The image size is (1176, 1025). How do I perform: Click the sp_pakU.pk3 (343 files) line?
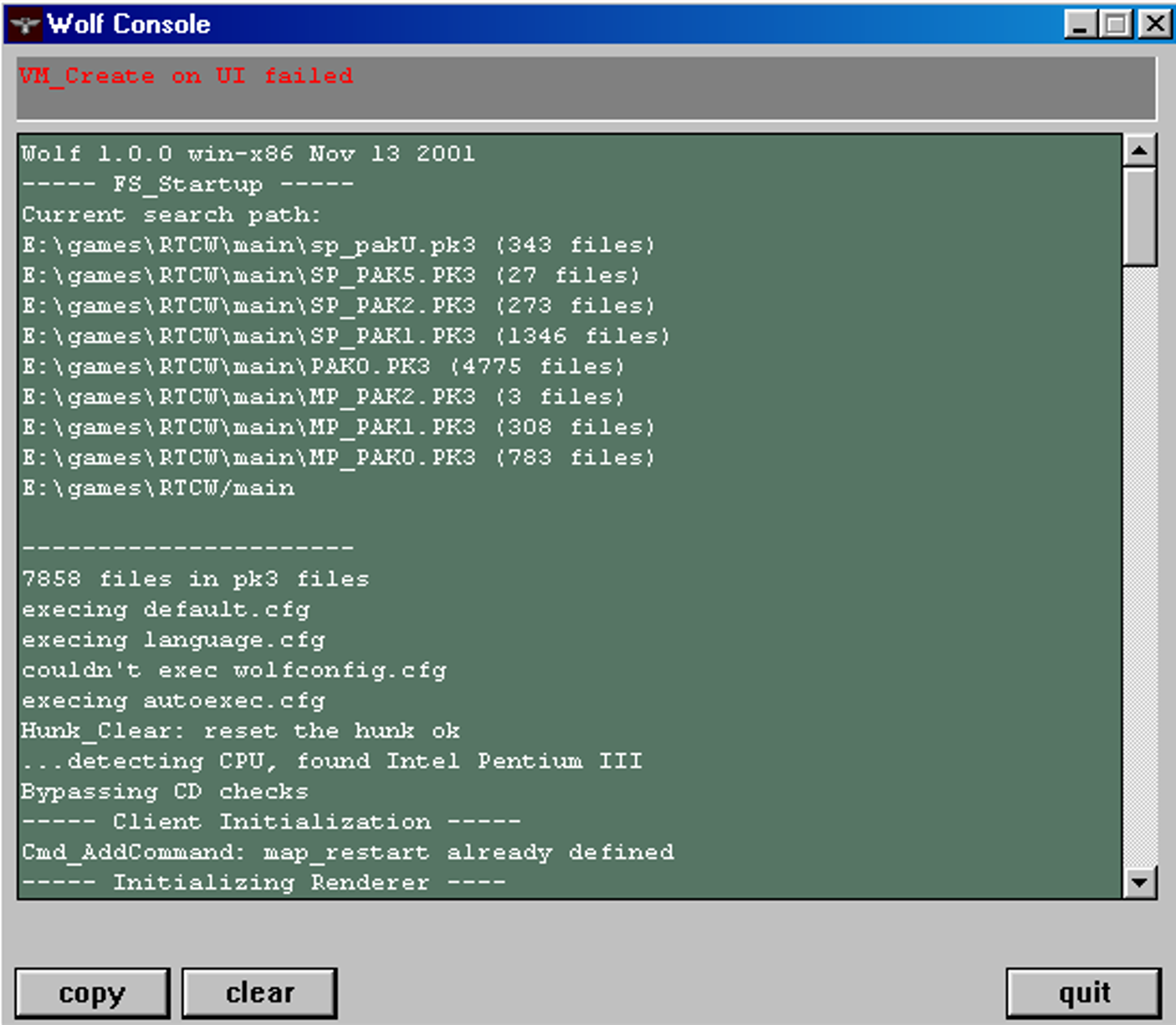click(x=338, y=245)
